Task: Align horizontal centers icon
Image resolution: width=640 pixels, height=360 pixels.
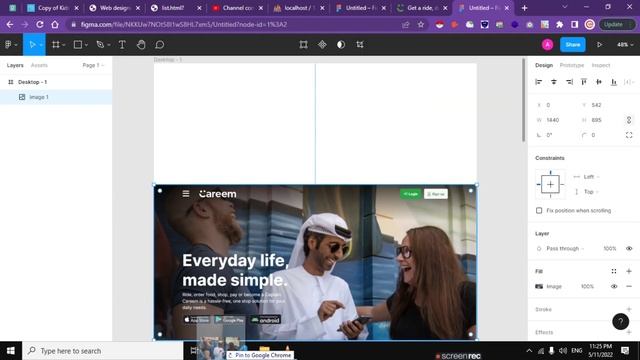Action: 554,82
